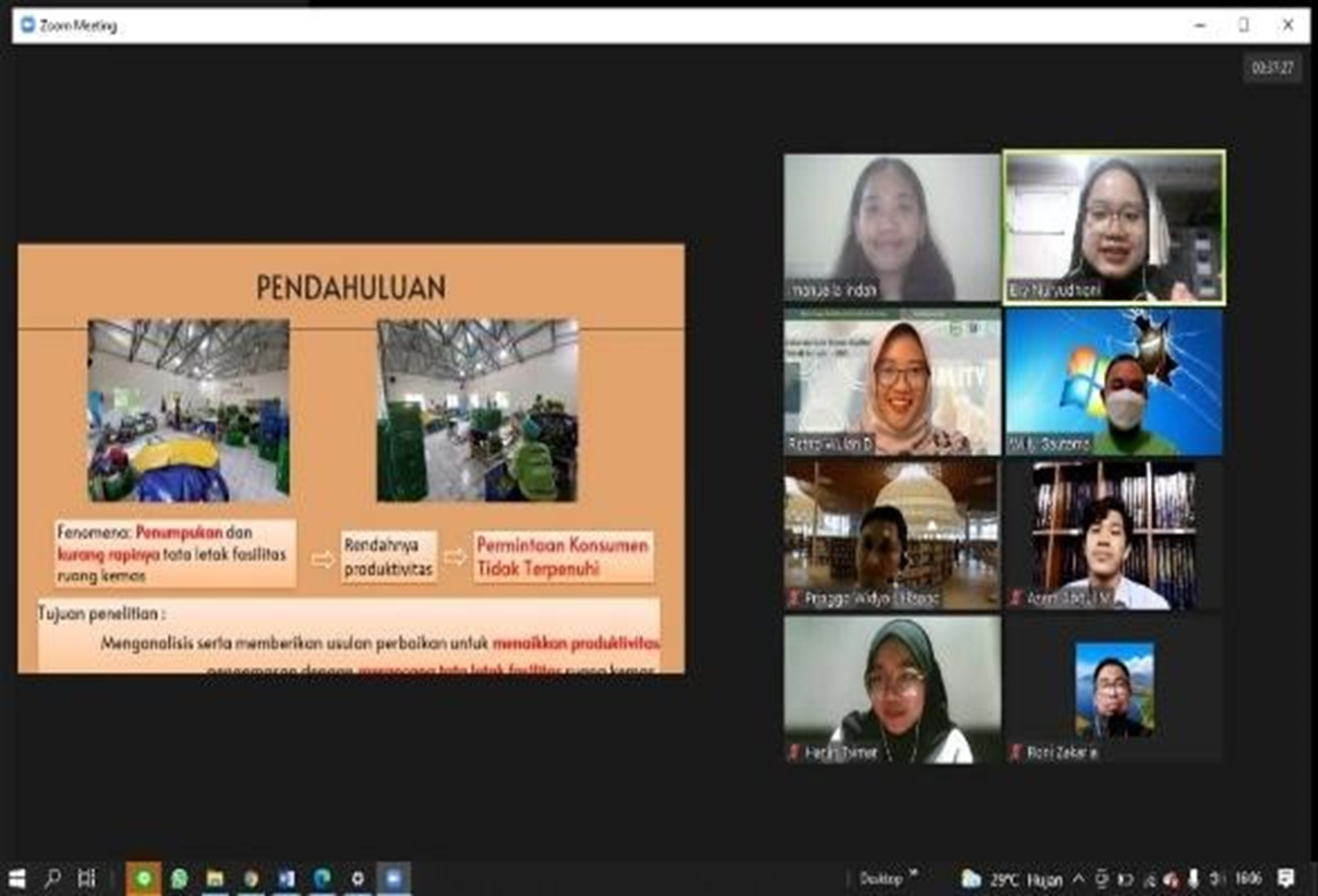The width and height of the screenshot is (1318, 896).
Task: Click the Task View button on the taskbar
Action: 88,878
